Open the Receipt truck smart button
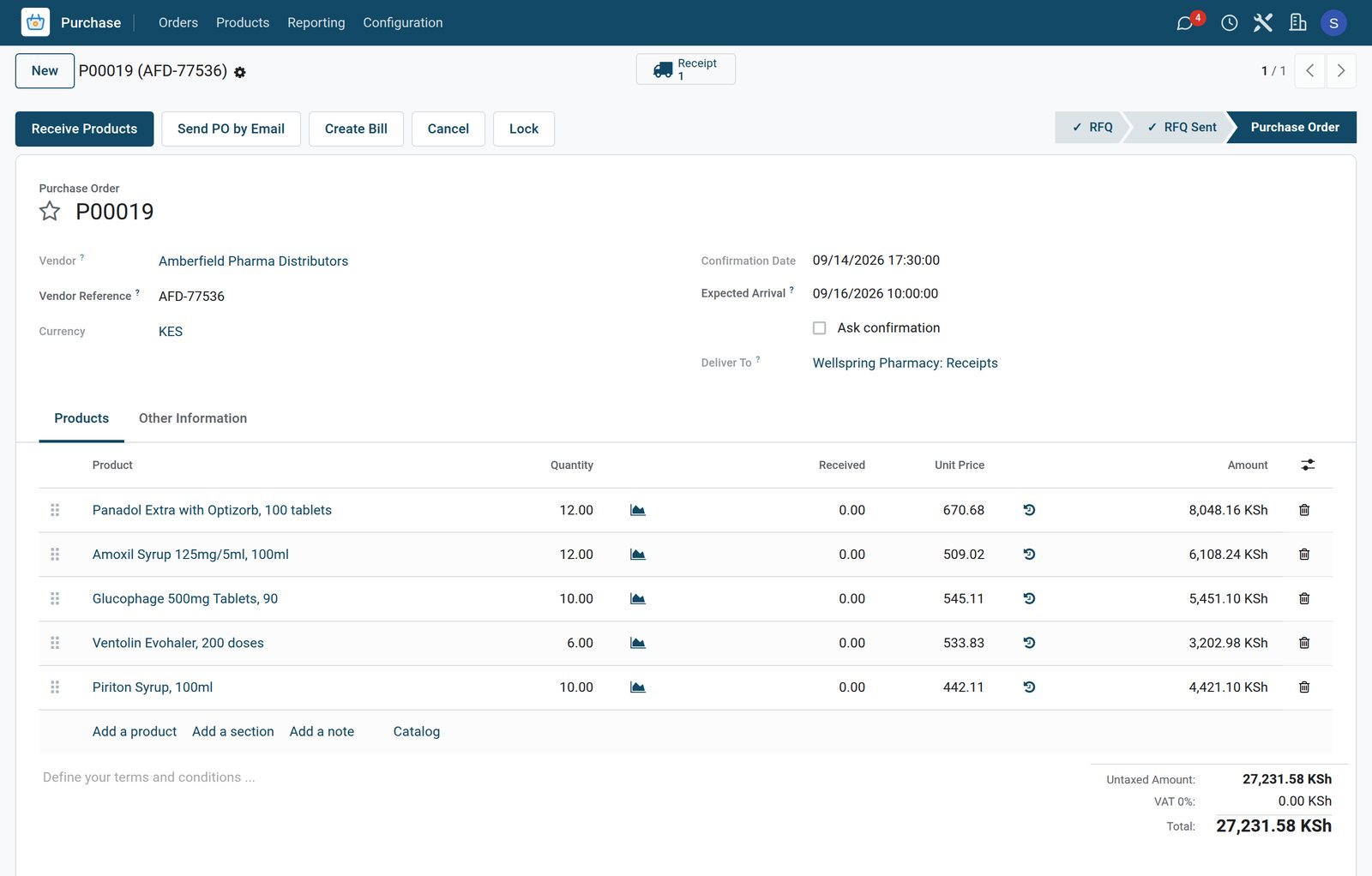The height and width of the screenshot is (876, 1372). tap(686, 69)
